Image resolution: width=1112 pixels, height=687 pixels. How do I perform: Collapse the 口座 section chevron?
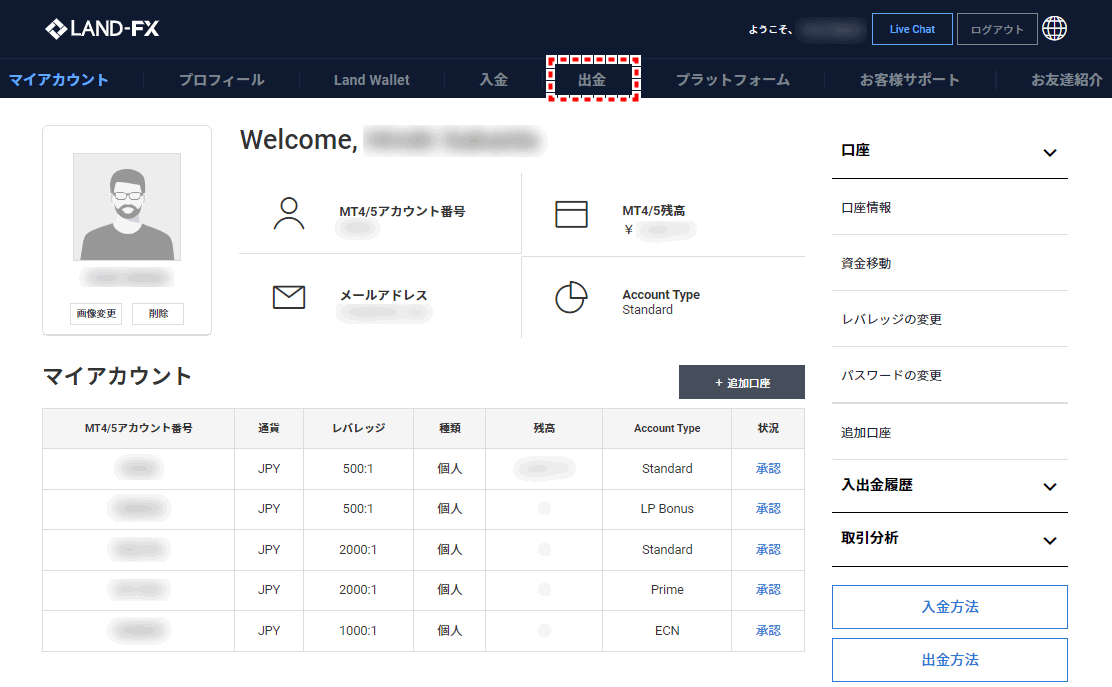(x=1050, y=152)
